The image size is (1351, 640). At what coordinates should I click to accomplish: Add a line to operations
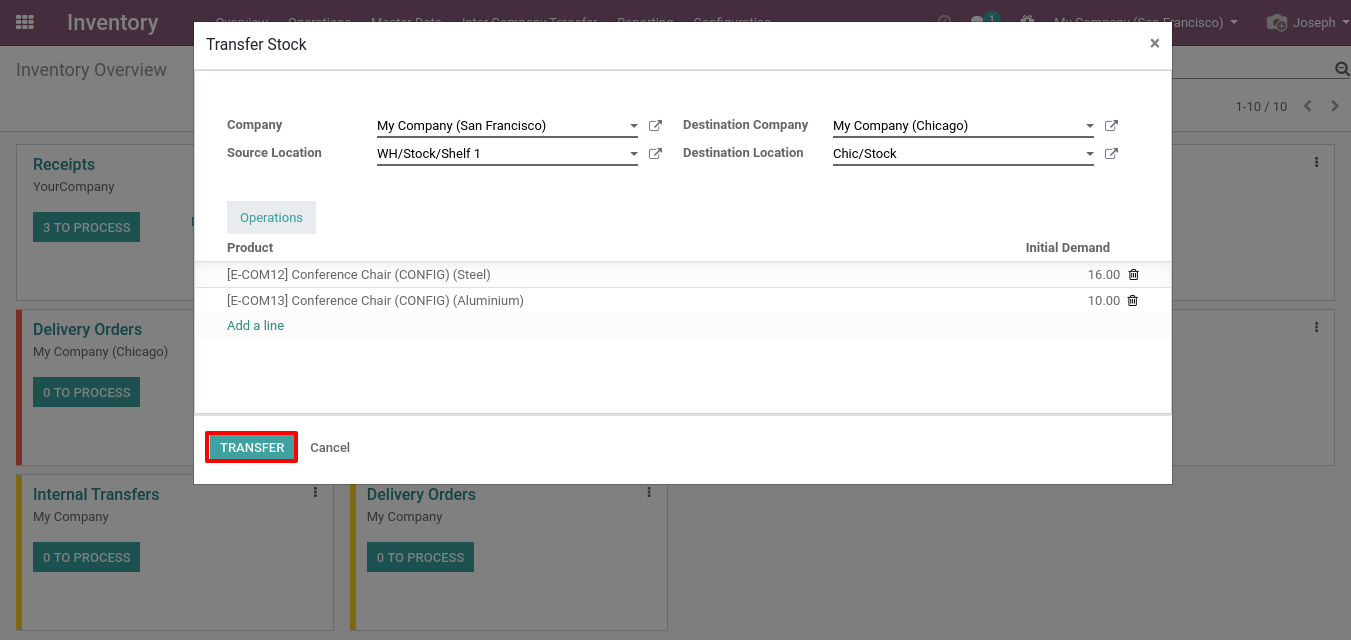tap(255, 326)
